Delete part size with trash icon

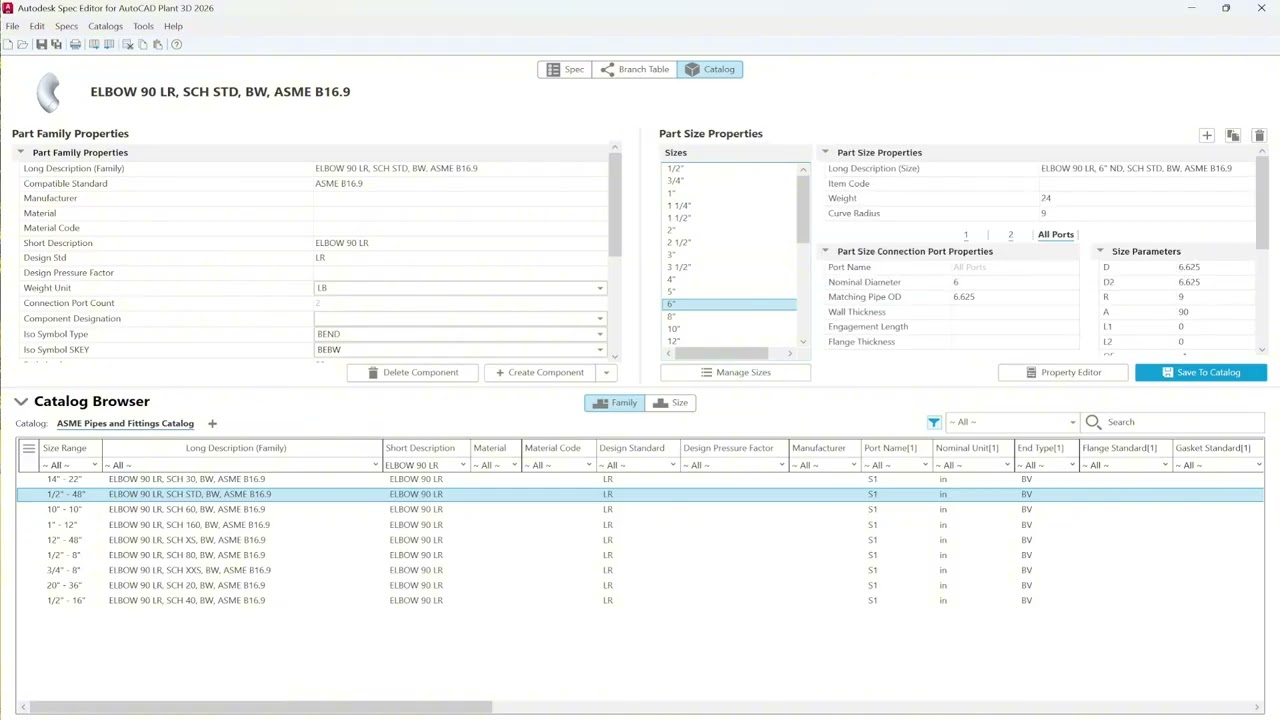click(1259, 135)
